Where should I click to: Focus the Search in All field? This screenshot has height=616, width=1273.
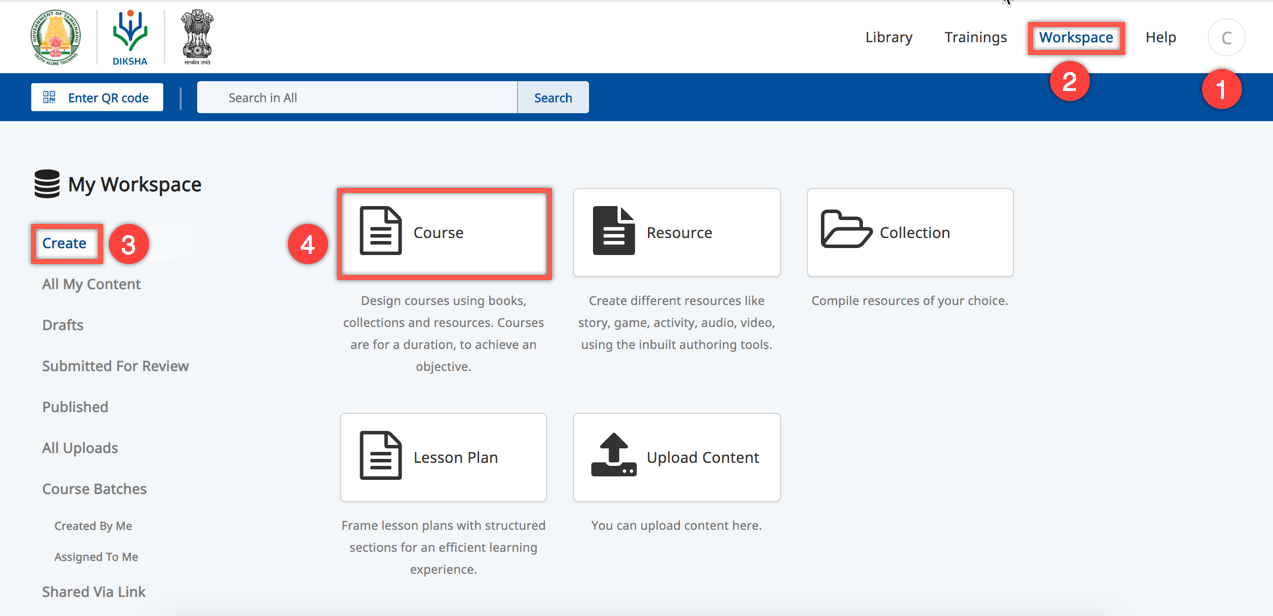click(x=357, y=97)
